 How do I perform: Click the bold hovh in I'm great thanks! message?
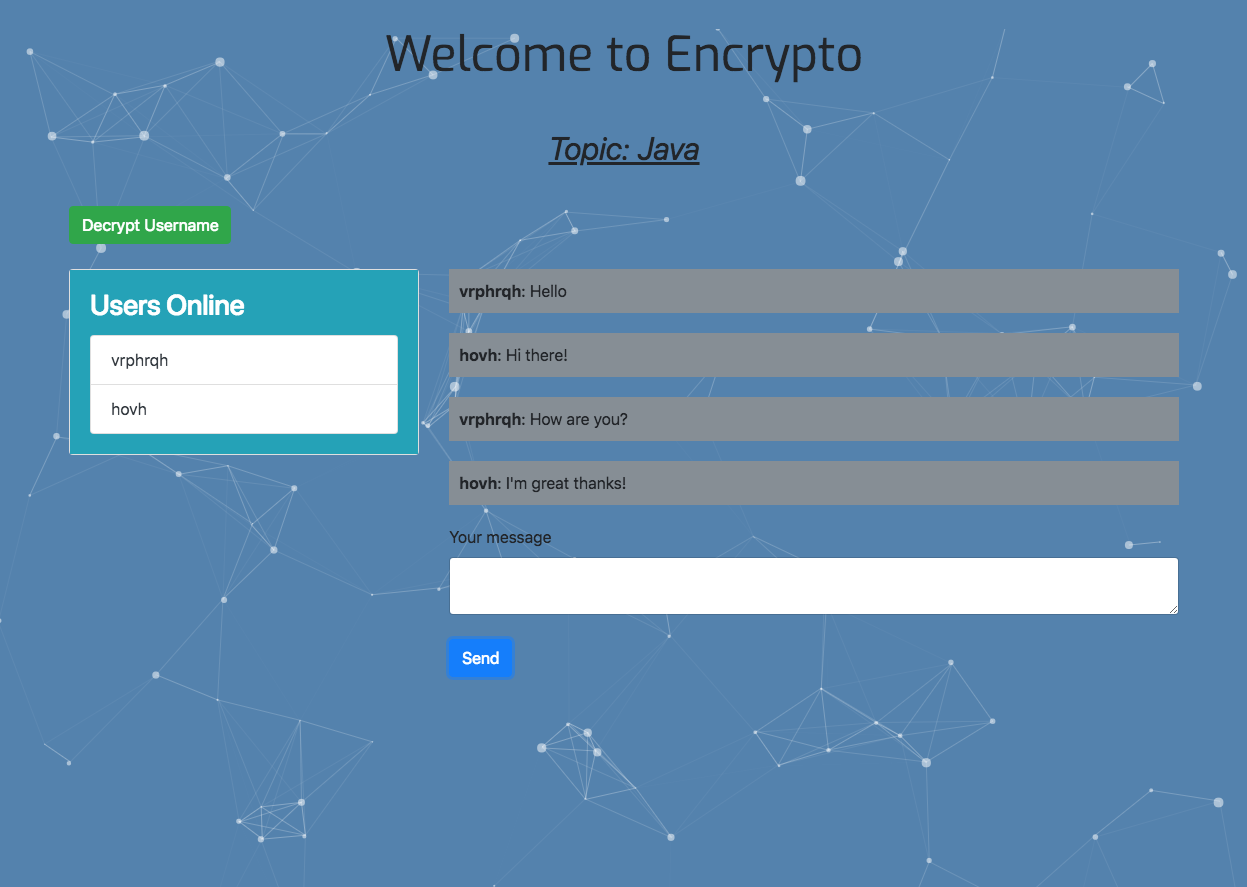tap(477, 483)
